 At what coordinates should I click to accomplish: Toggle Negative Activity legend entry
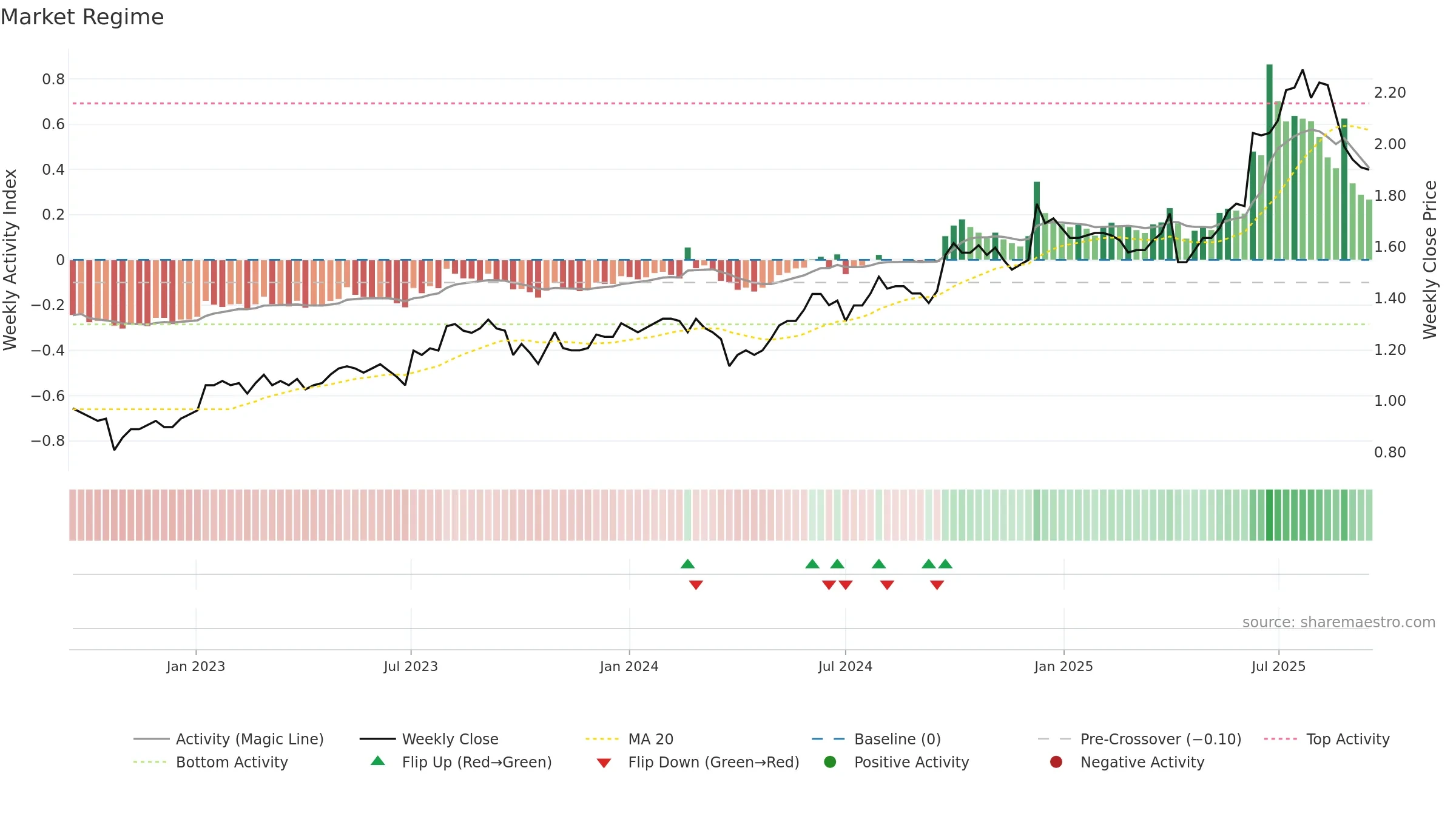point(1127,762)
